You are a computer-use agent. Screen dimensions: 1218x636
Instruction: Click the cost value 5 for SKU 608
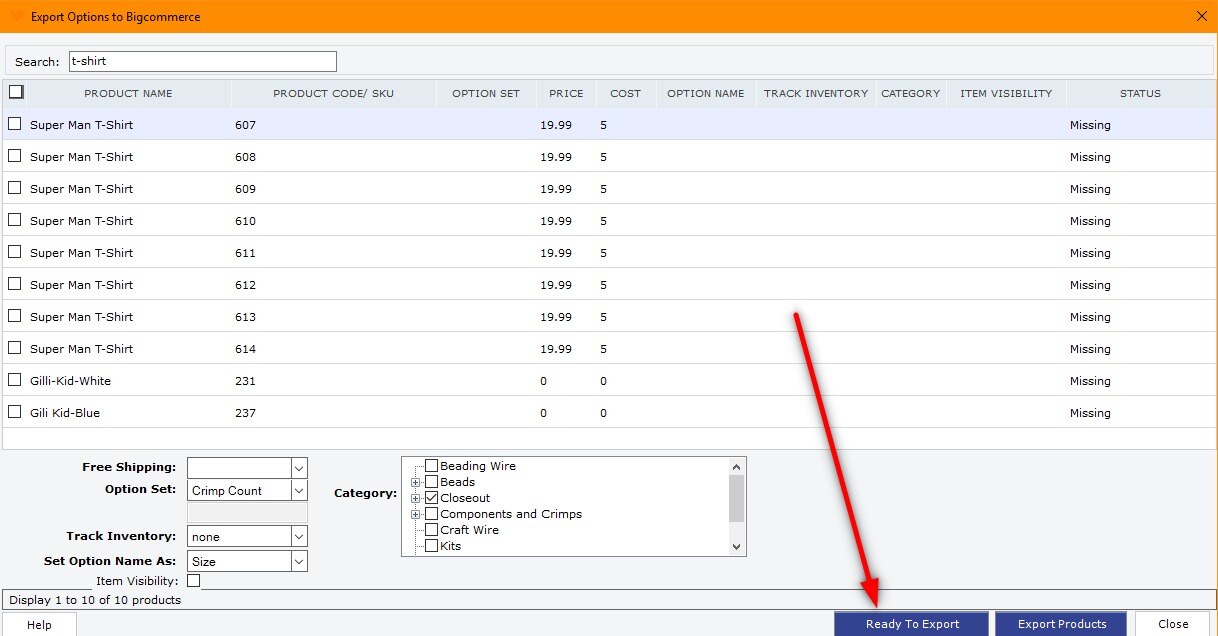604,157
